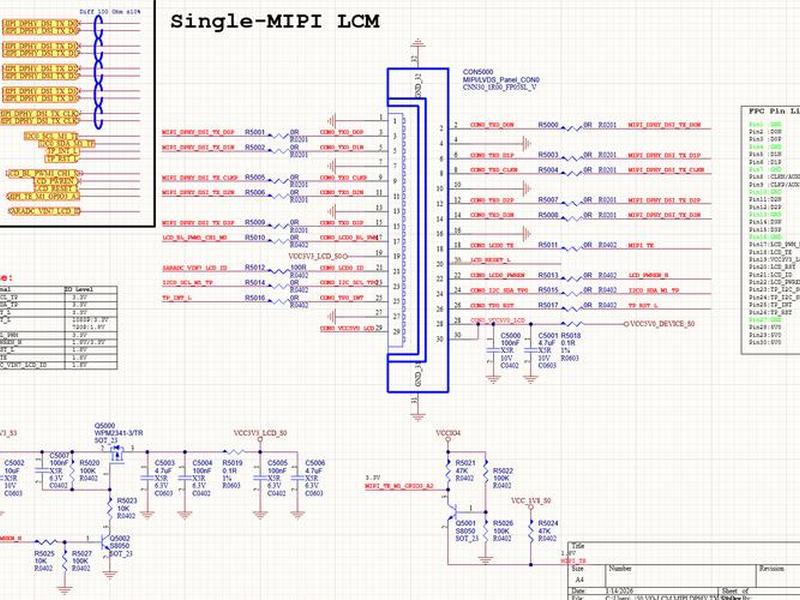Click the "Single-MIPI LCM" title text
This screenshot has width=800, height=600.
(x=274, y=22)
